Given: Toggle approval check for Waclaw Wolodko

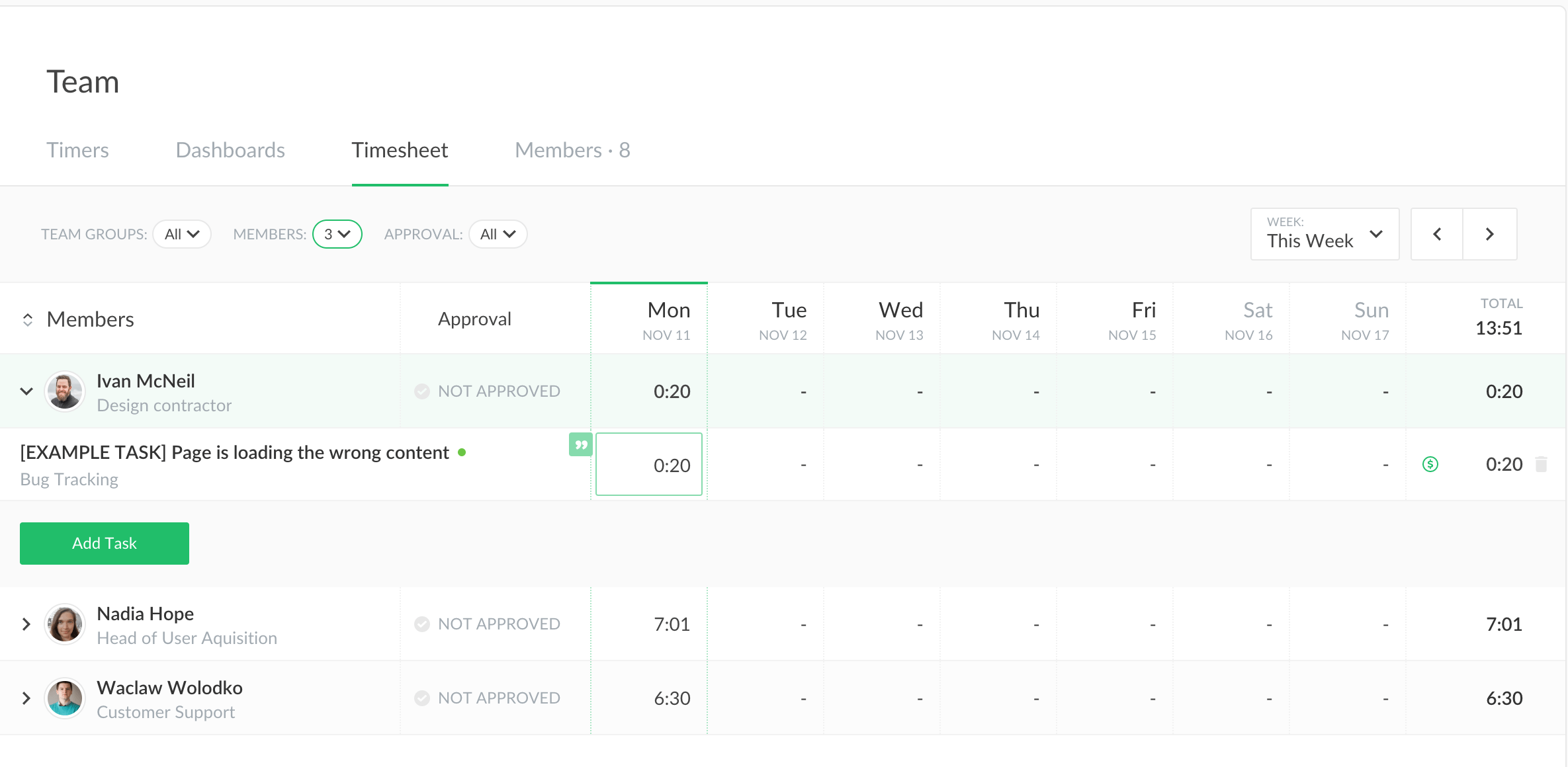Looking at the screenshot, I should 422,698.
